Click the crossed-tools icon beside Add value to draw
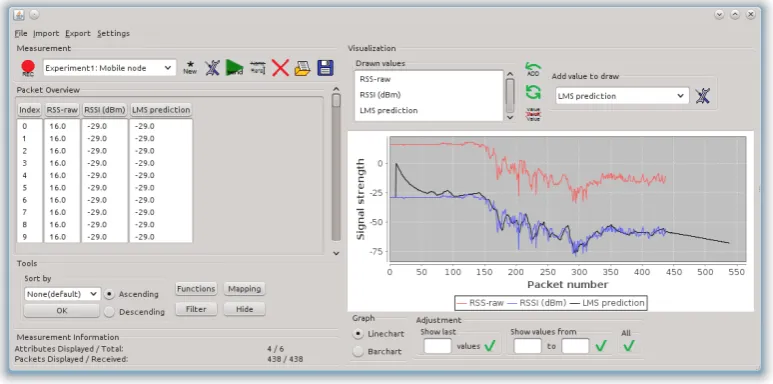773x384 pixels. coord(703,96)
